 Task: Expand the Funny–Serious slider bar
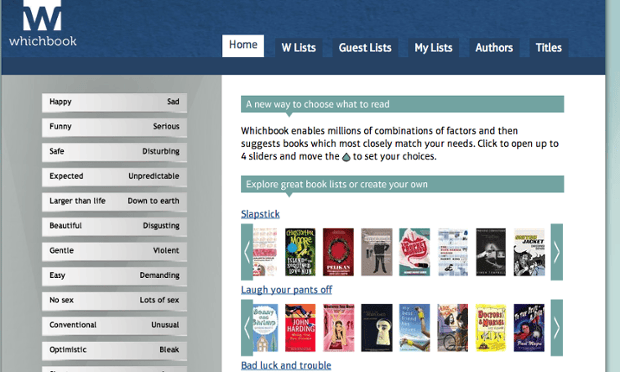pyautogui.click(x=114, y=127)
